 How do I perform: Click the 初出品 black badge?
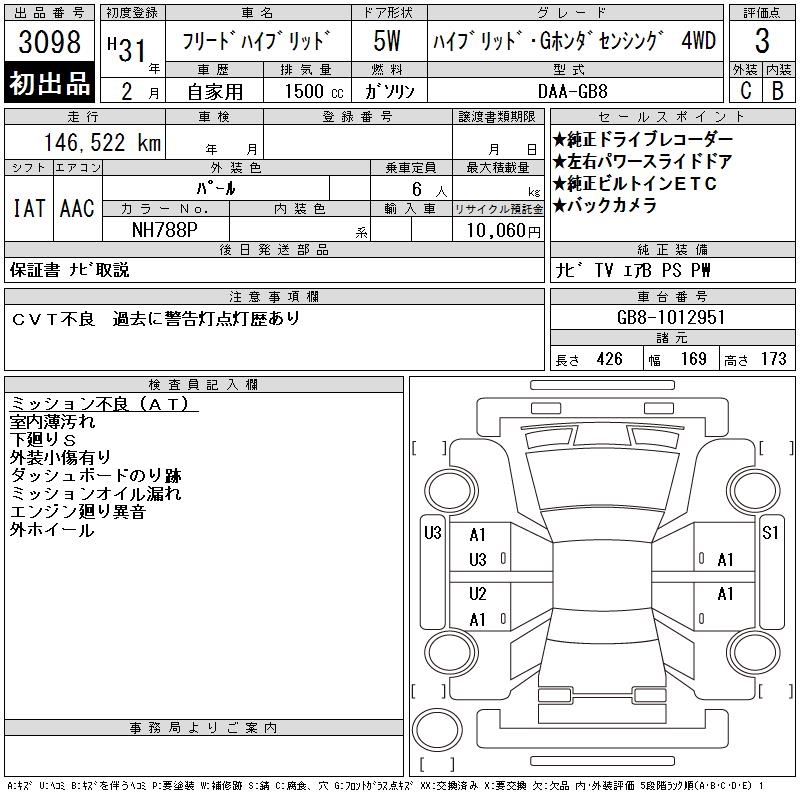50,83
